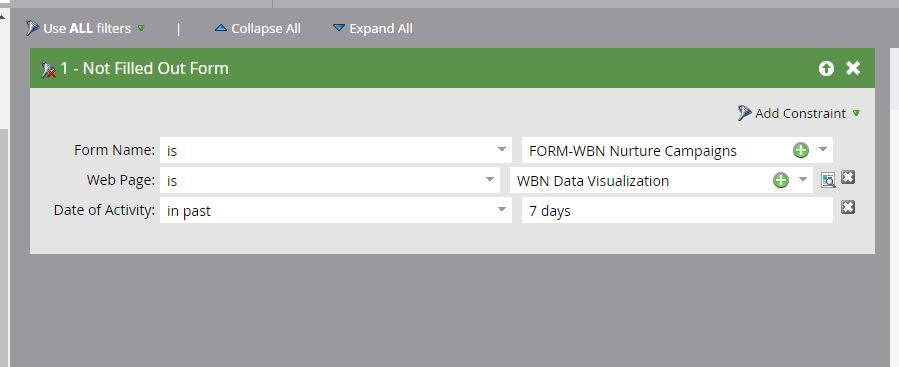Delete the Date of Activity constraint

click(848, 207)
